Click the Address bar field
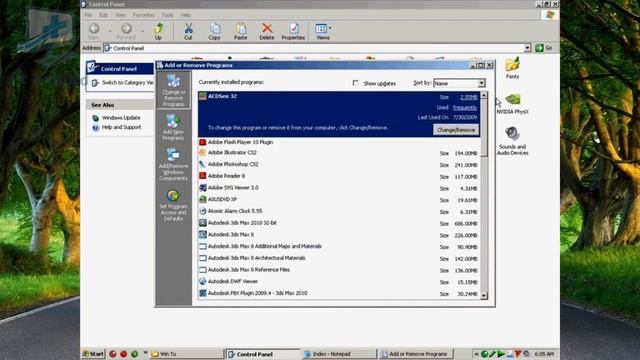The image size is (640, 360). point(313,48)
